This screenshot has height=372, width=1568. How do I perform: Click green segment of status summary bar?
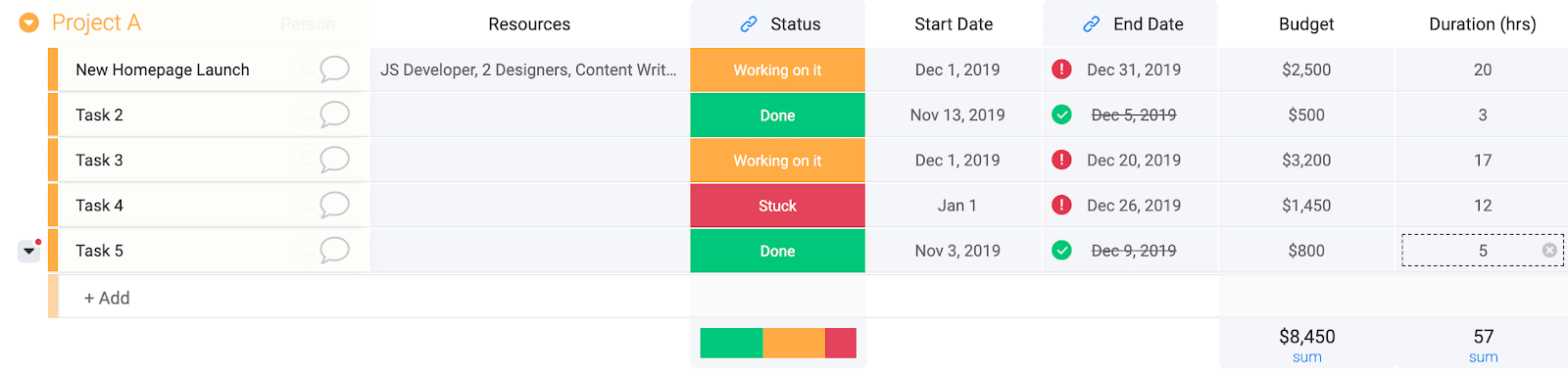731,343
